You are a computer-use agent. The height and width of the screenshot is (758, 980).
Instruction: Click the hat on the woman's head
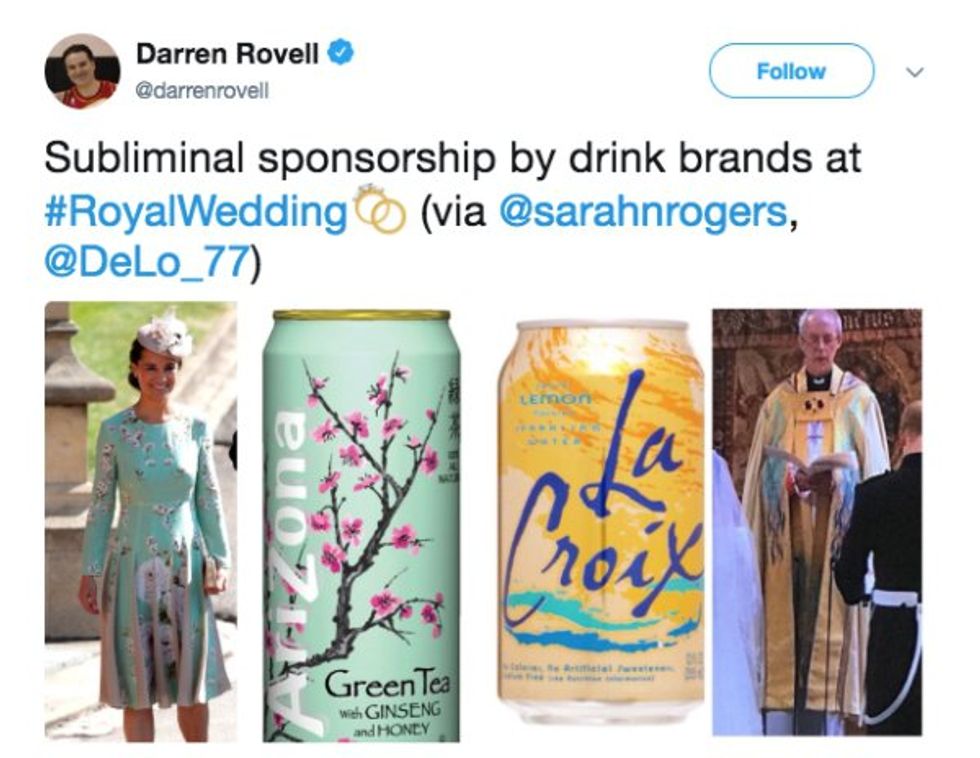164,336
